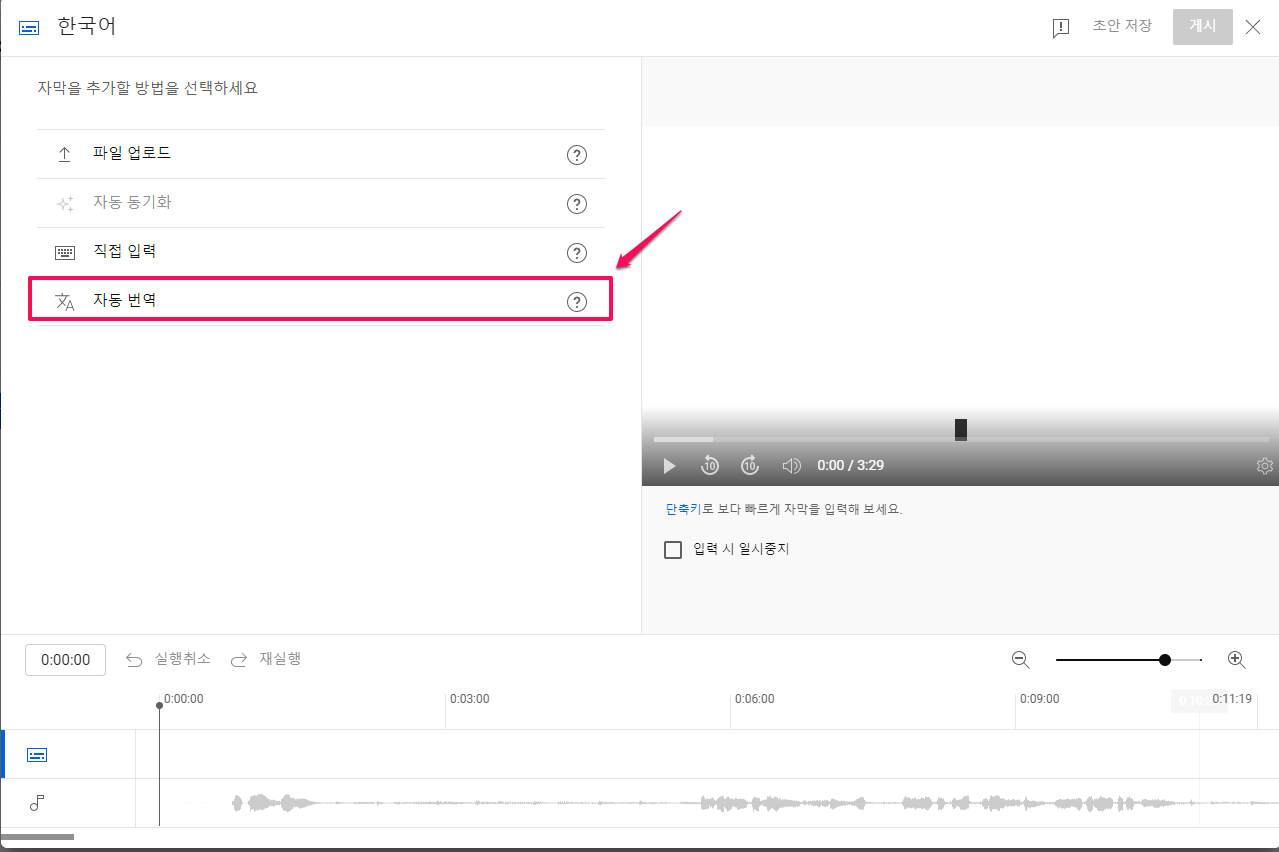Image resolution: width=1279 pixels, height=852 pixels.
Task: Select the subtitle track icon in timeline sidebar
Action: pos(36,754)
